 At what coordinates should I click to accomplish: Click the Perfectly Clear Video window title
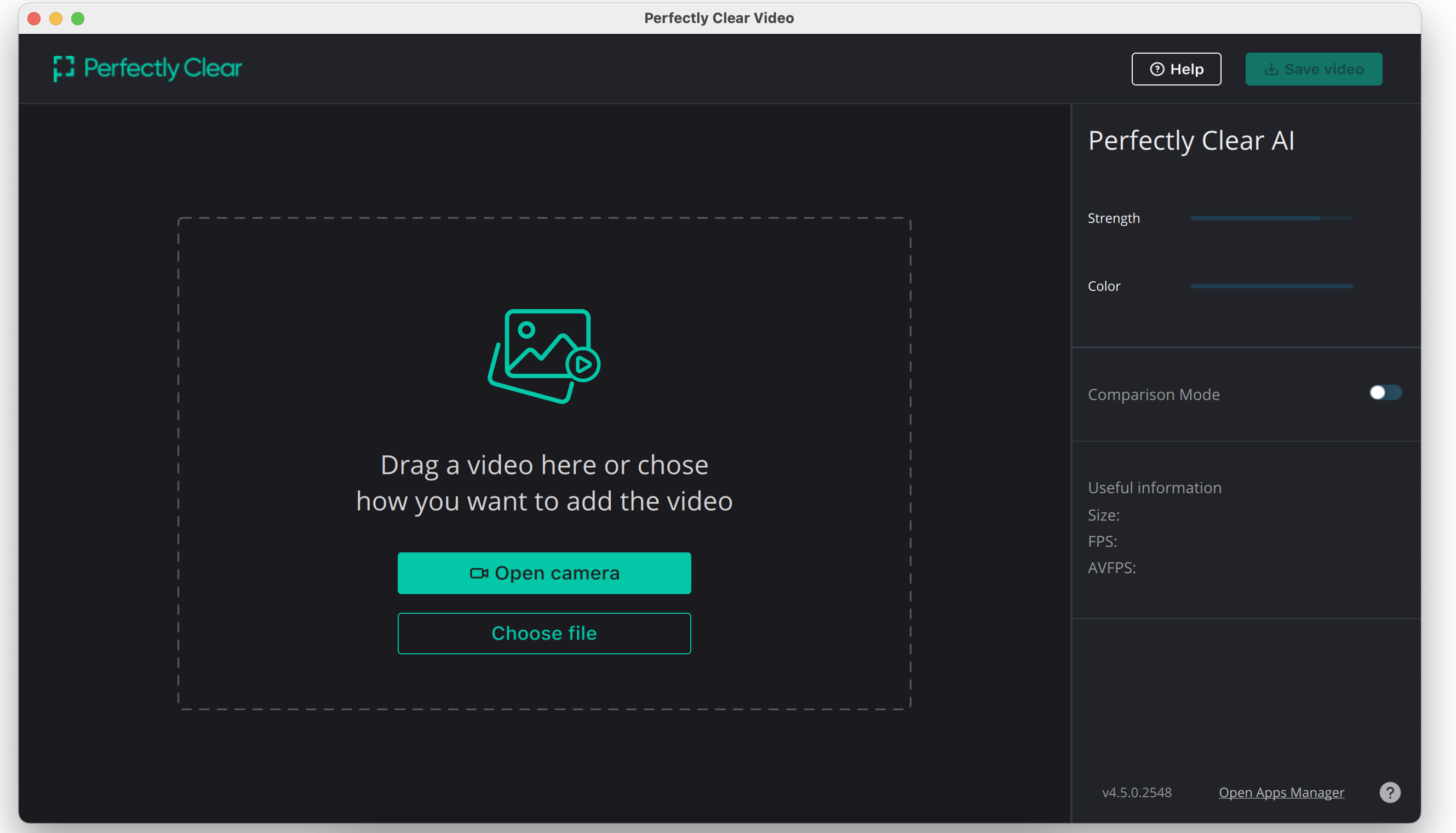point(718,18)
